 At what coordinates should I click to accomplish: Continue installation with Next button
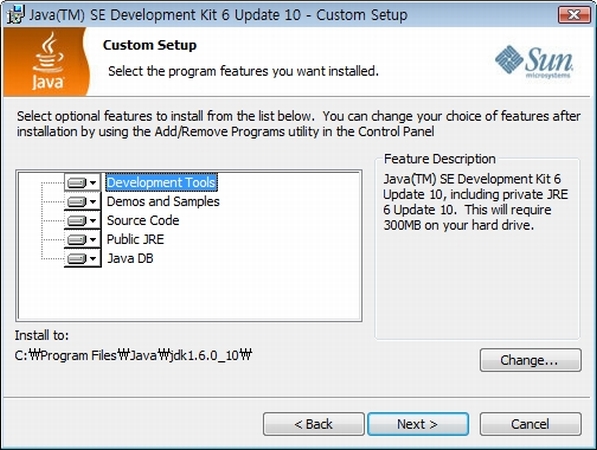(418, 424)
